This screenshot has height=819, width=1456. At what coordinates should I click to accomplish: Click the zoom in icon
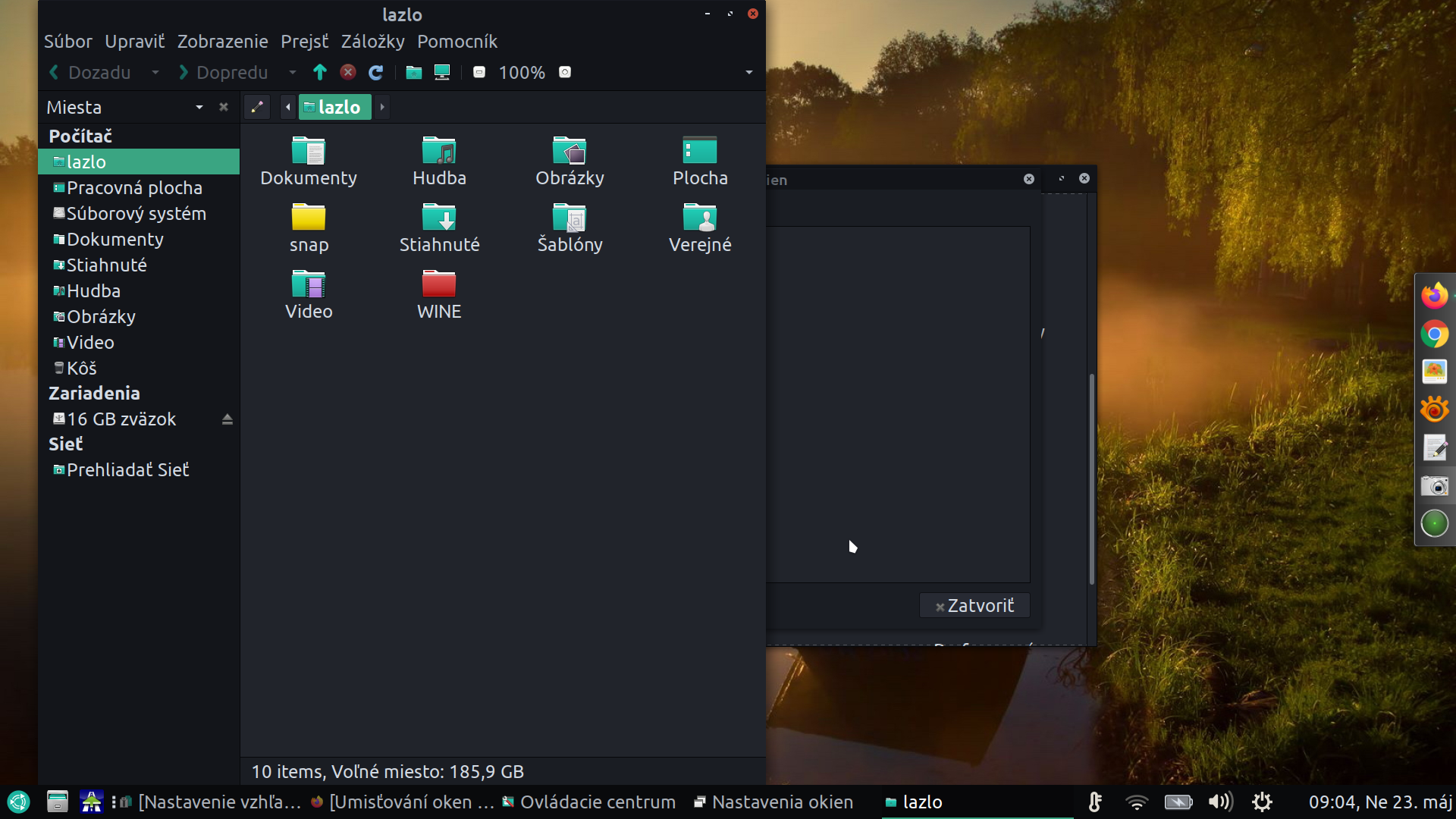(x=565, y=72)
